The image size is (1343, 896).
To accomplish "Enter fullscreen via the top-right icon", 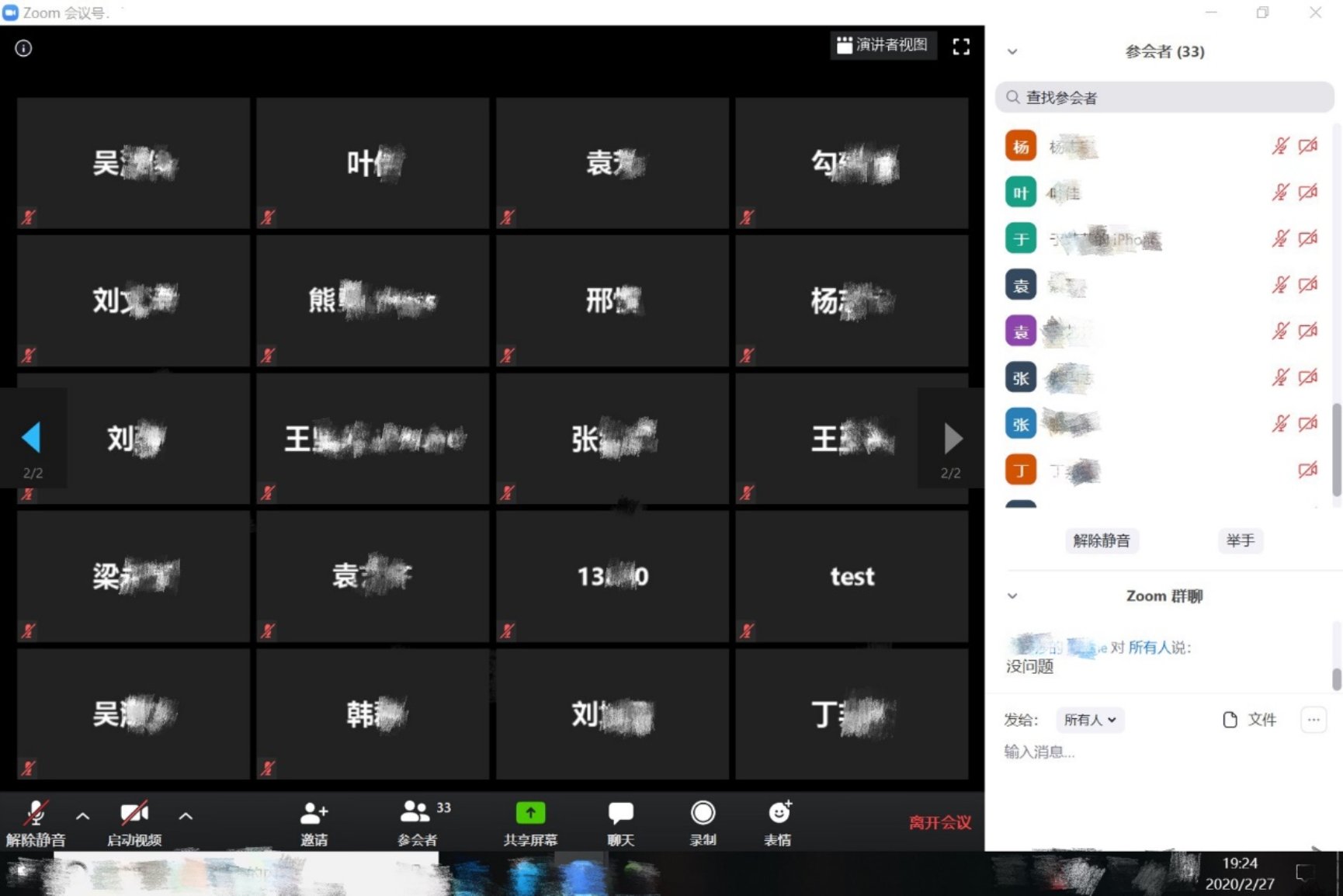I will (961, 47).
